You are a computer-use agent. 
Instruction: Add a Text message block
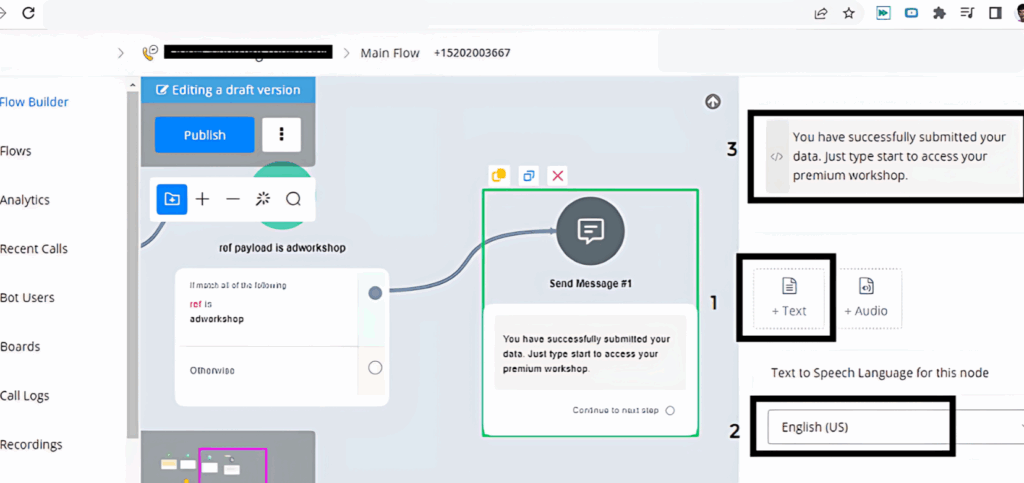coord(788,297)
